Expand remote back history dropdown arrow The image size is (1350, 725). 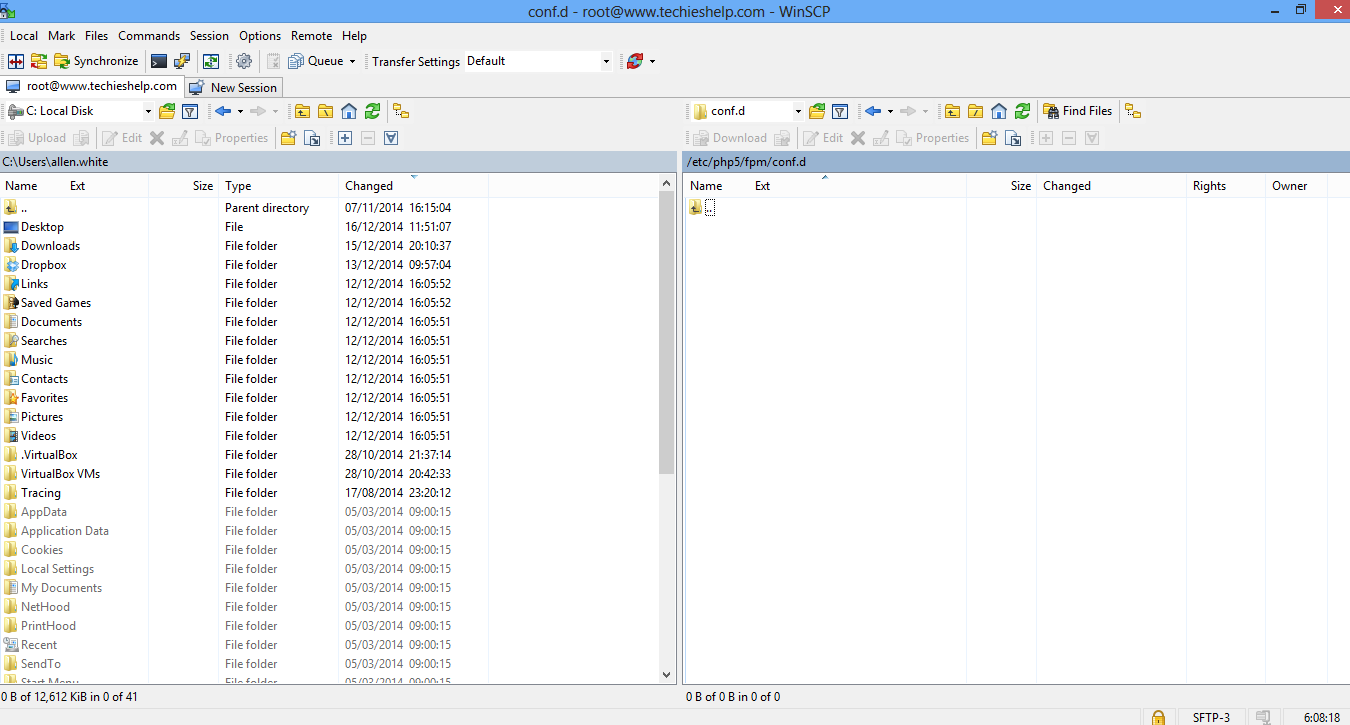coord(890,111)
